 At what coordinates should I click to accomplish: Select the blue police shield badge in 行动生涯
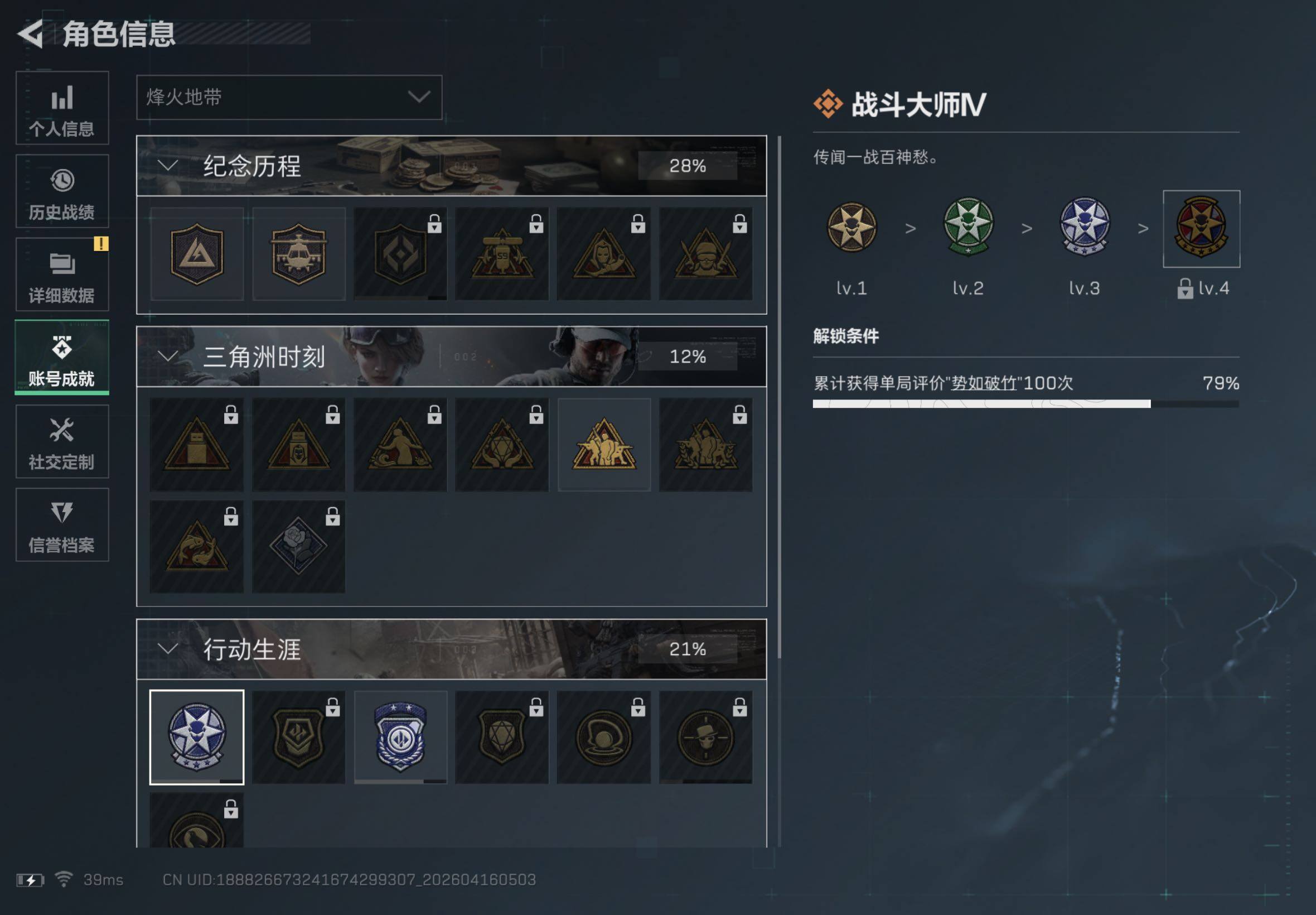point(400,736)
